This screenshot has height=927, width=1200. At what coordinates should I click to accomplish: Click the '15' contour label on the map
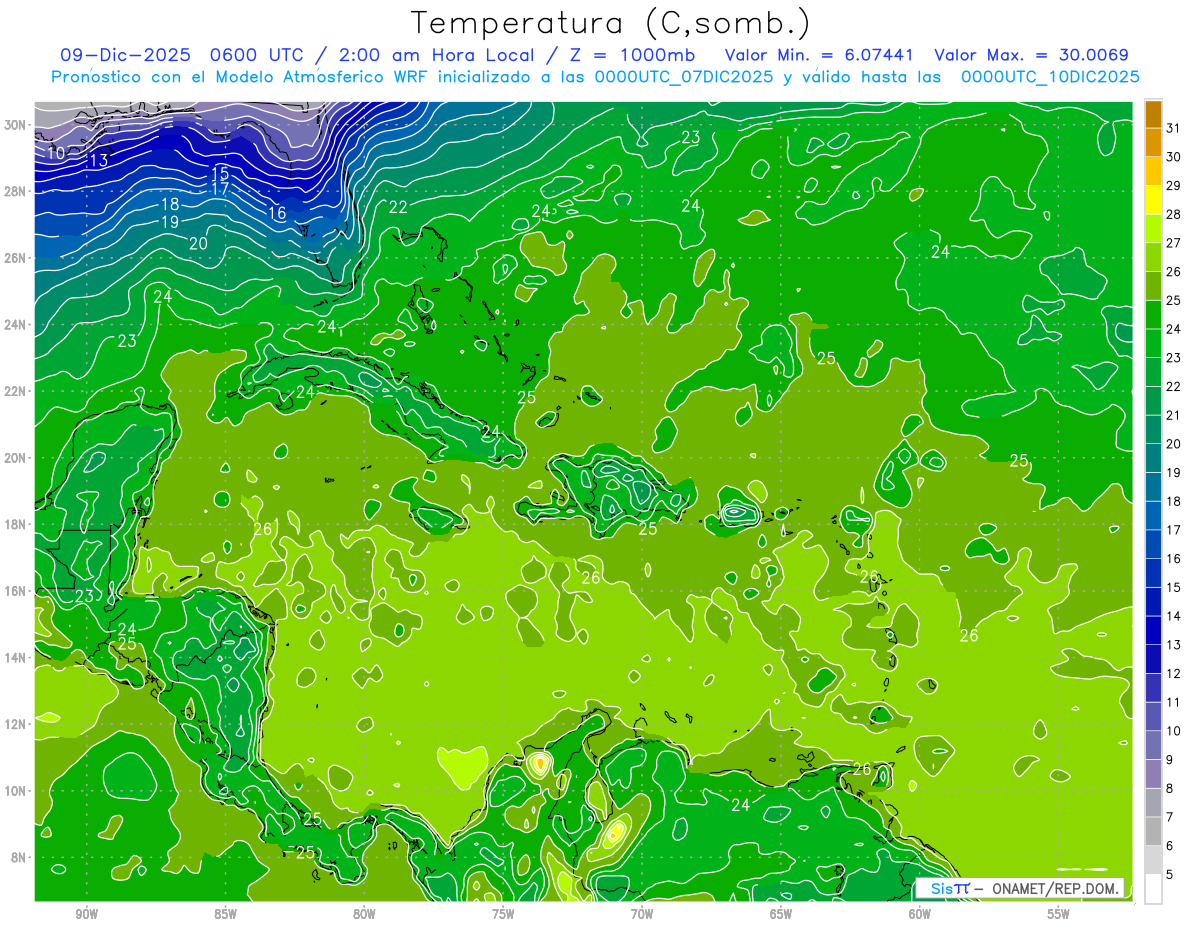221,173
